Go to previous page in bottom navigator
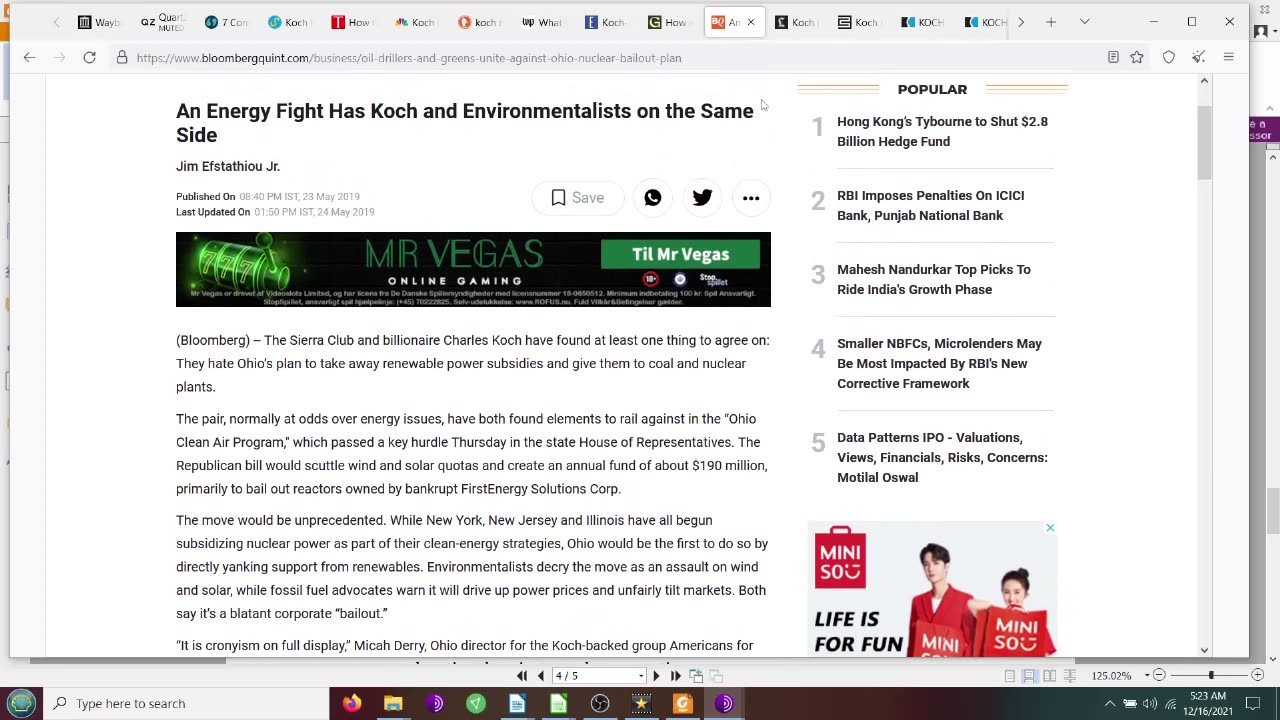This screenshot has width=1280, height=720. (541, 676)
